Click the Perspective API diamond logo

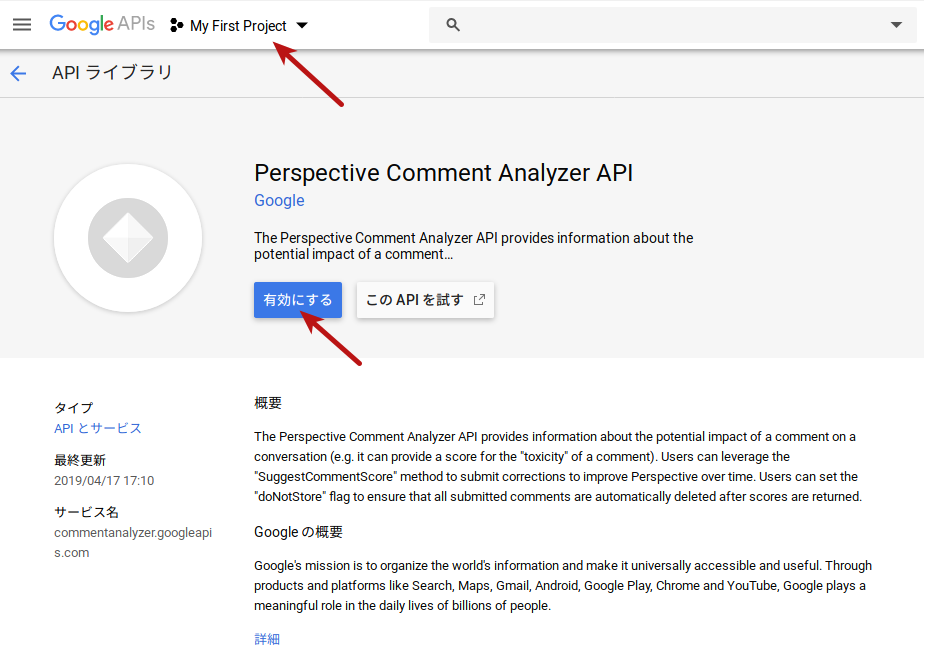(128, 239)
